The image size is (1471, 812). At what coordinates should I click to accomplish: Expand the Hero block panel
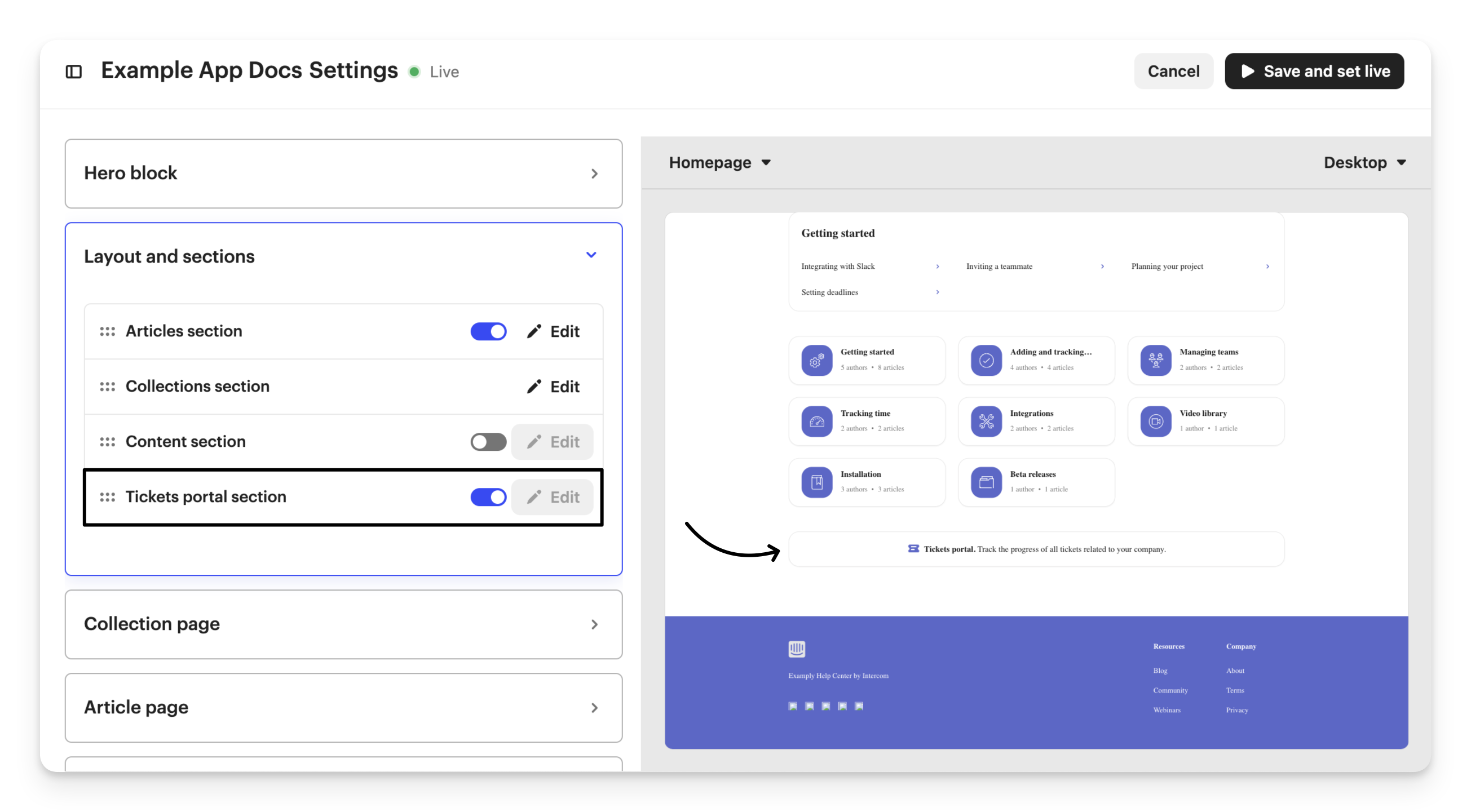(x=594, y=174)
